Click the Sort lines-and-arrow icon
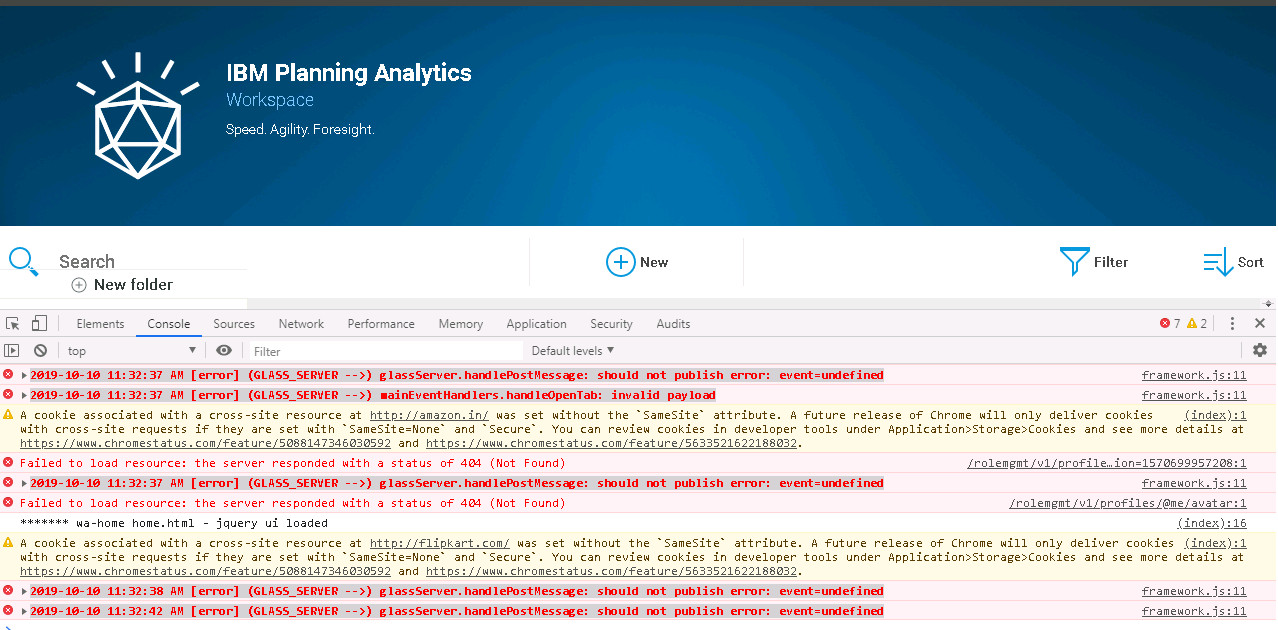The height and width of the screenshot is (630, 1278). (x=1218, y=262)
